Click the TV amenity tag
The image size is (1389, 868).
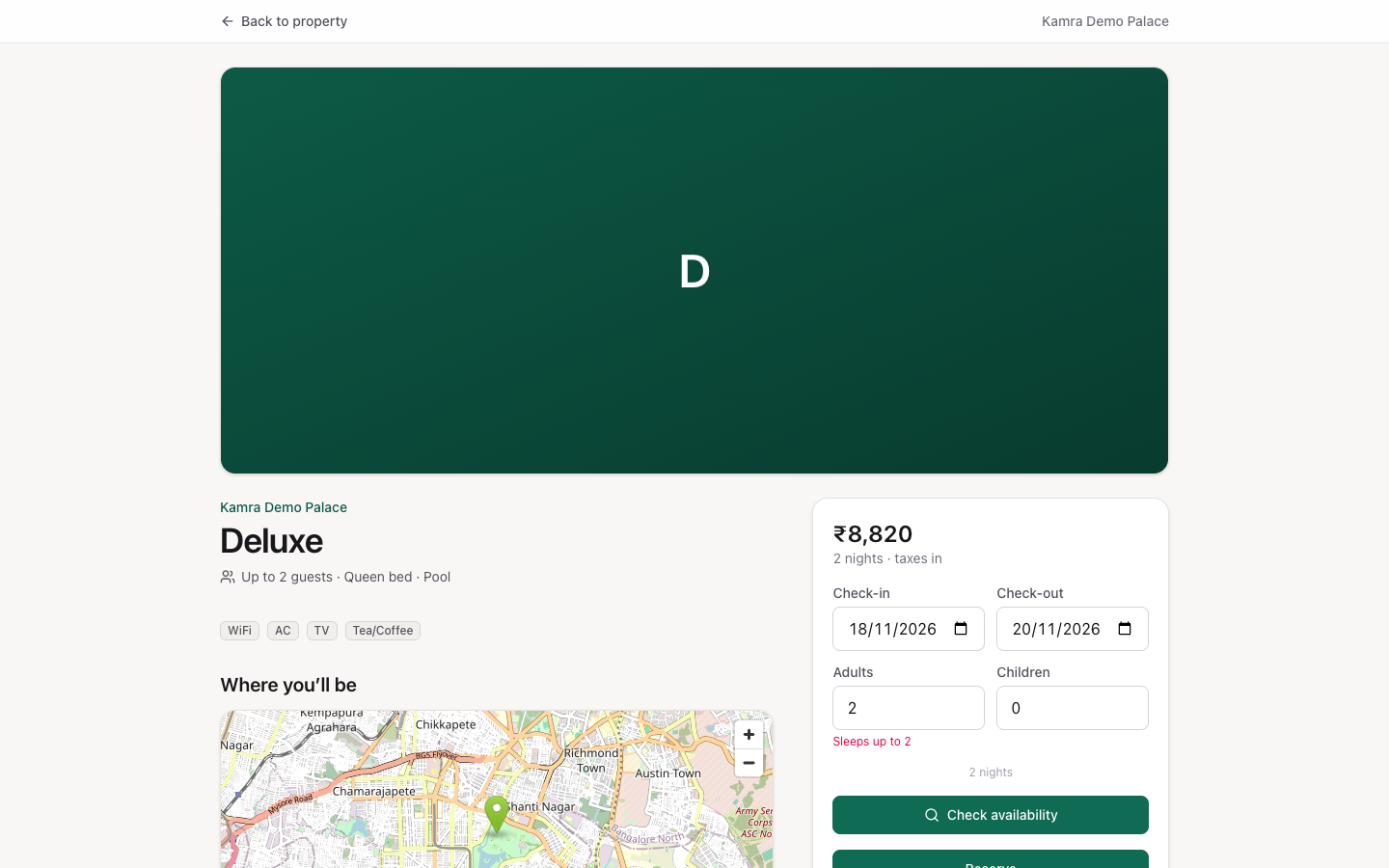(x=322, y=631)
